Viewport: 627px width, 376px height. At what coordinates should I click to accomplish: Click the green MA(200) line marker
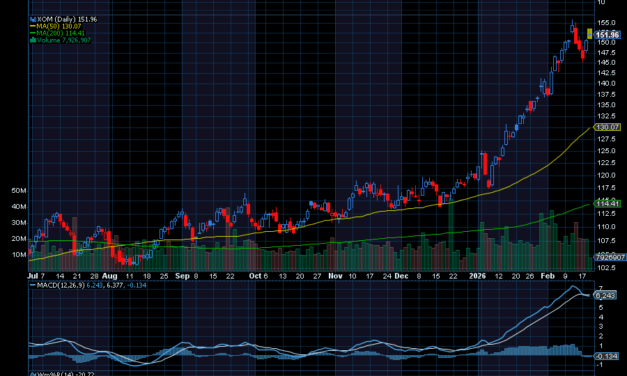coord(33,33)
